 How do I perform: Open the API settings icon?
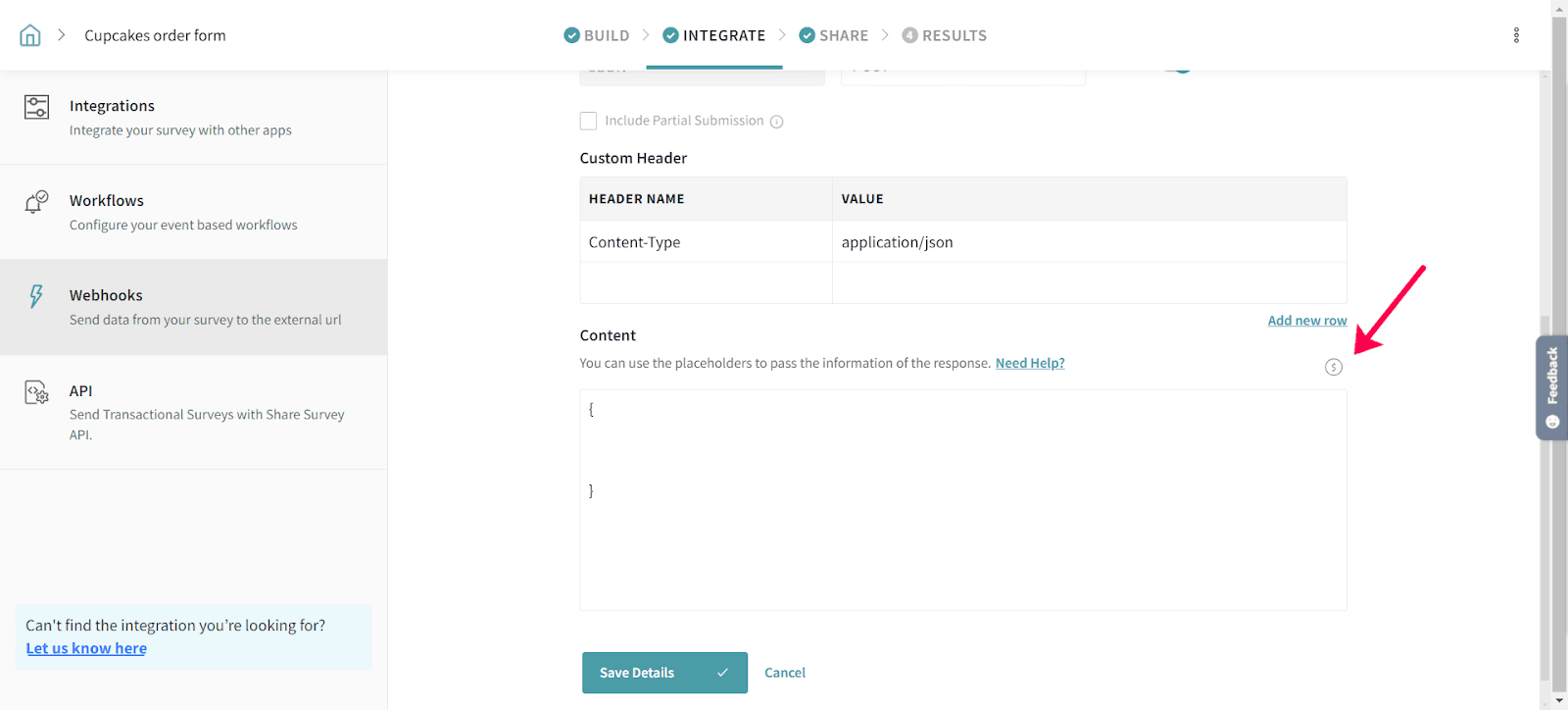pyautogui.click(x=36, y=392)
